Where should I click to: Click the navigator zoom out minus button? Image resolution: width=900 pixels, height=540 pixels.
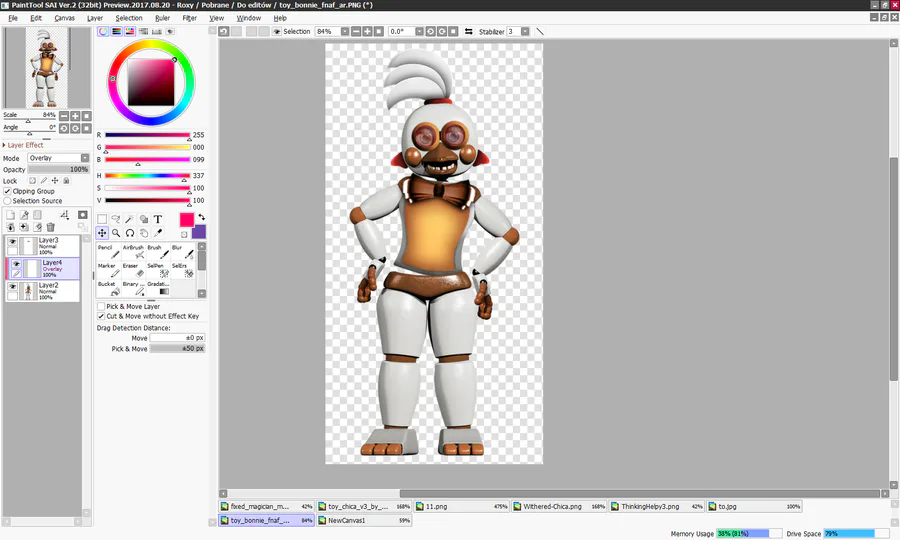pos(64,116)
